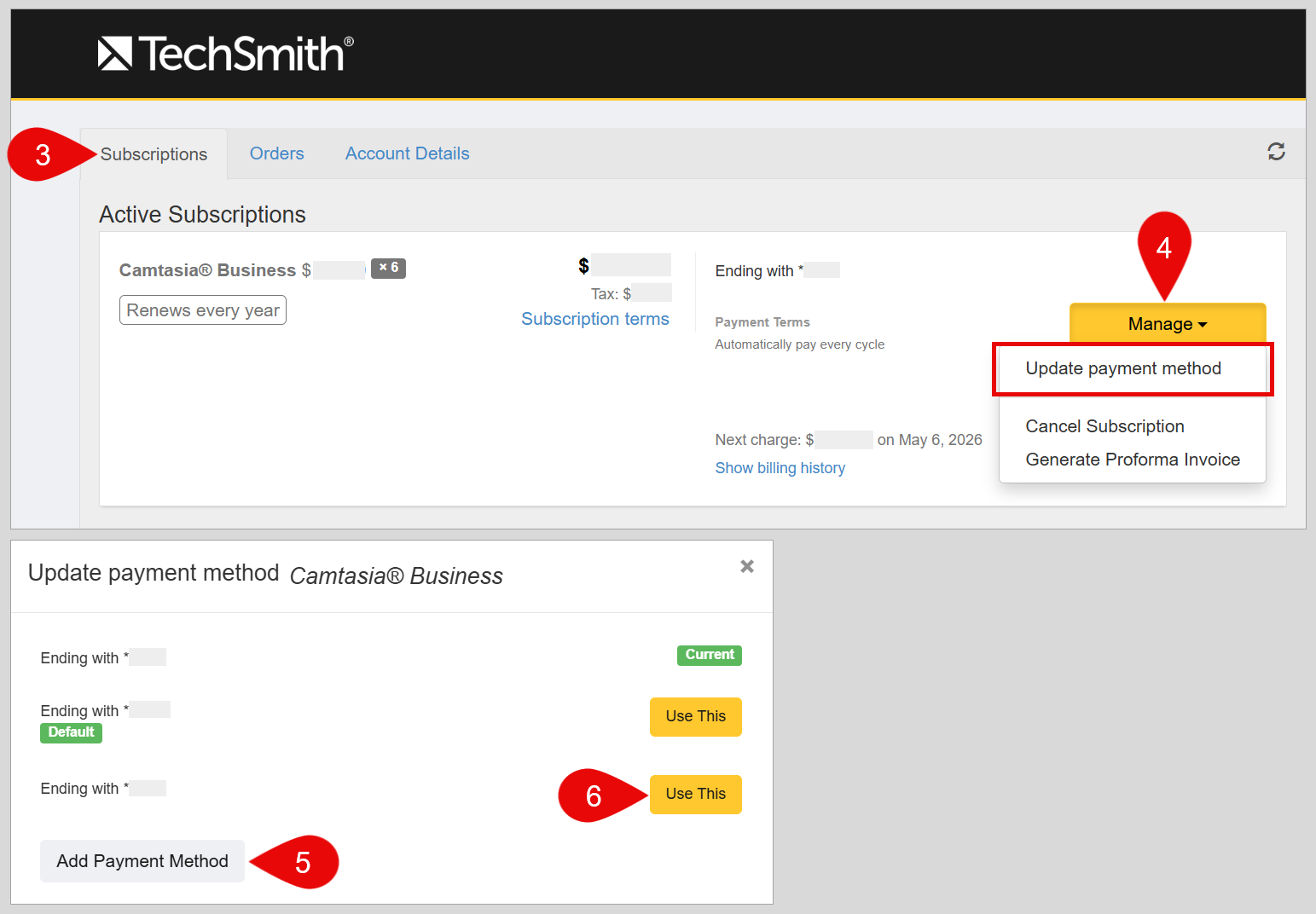The width and height of the screenshot is (1316, 914).
Task: Click the 'on May 6, 2026' date
Action: [x=930, y=440]
